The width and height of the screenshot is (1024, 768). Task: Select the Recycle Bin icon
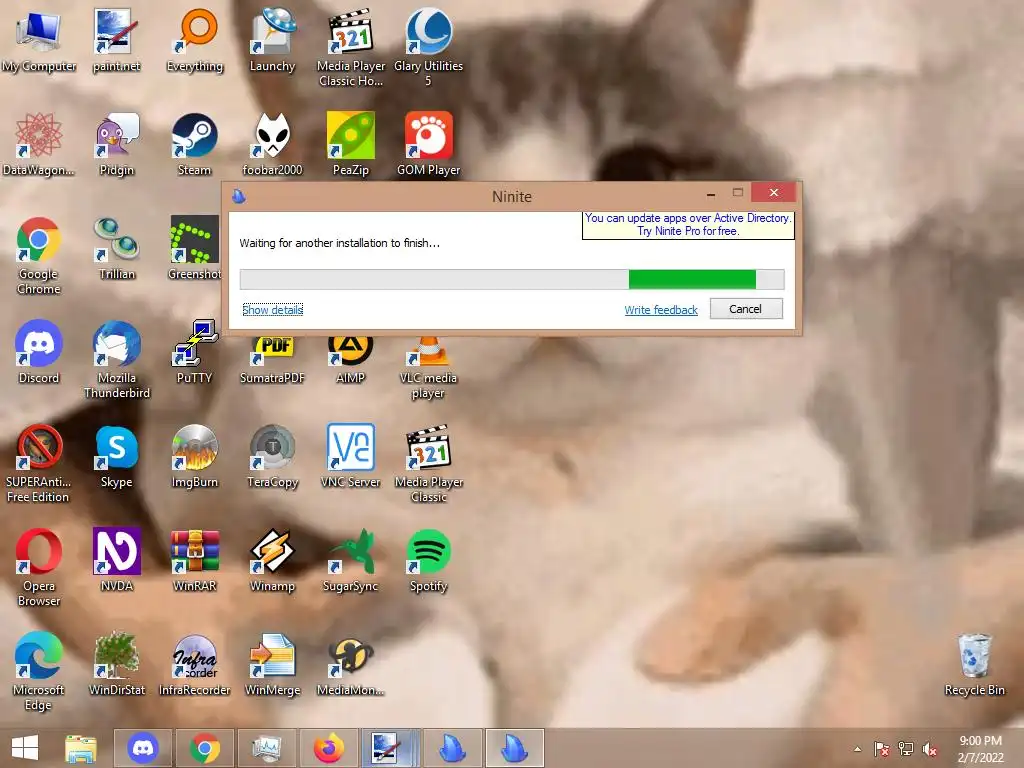point(974,664)
